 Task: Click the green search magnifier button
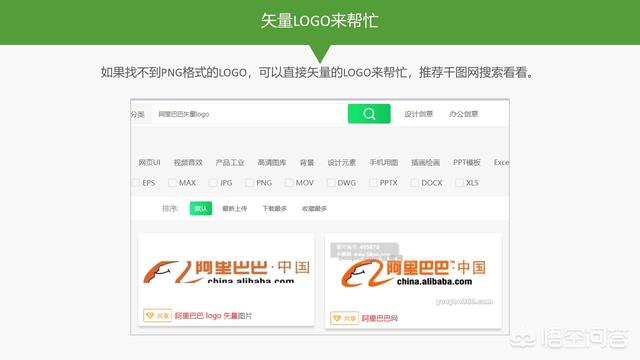pos(369,113)
